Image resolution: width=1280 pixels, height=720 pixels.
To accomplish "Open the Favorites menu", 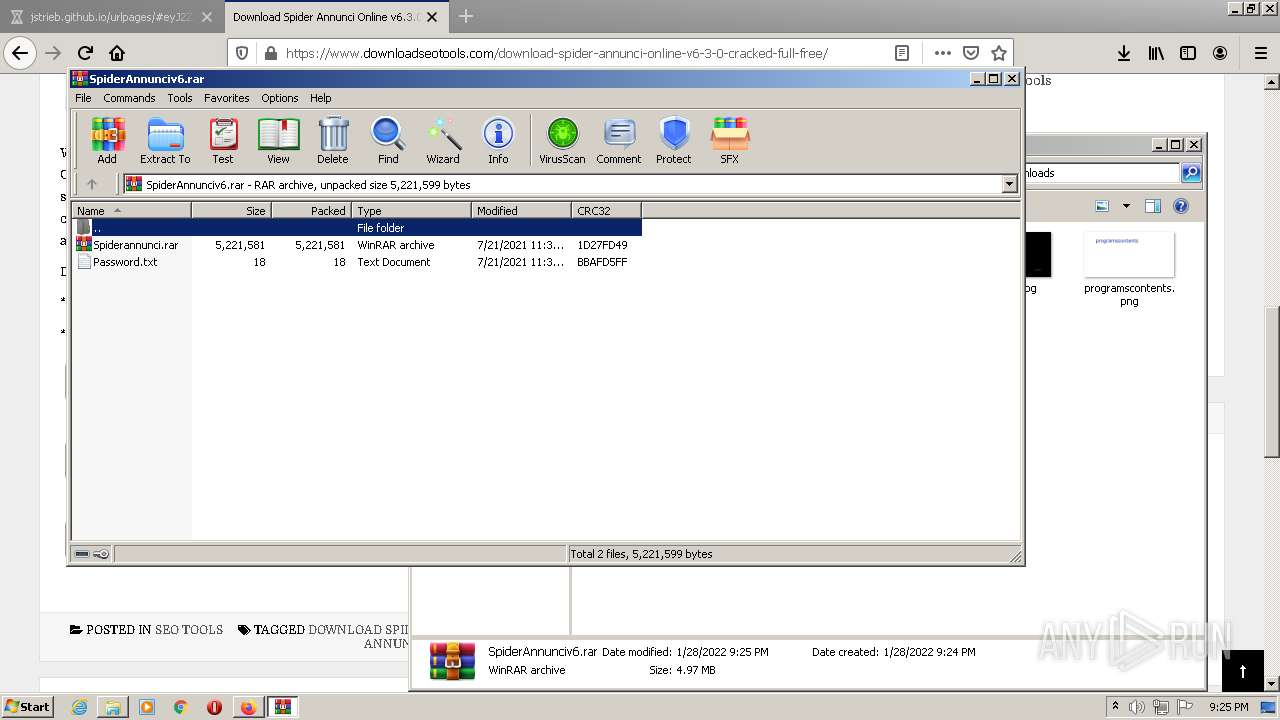I will click(227, 98).
